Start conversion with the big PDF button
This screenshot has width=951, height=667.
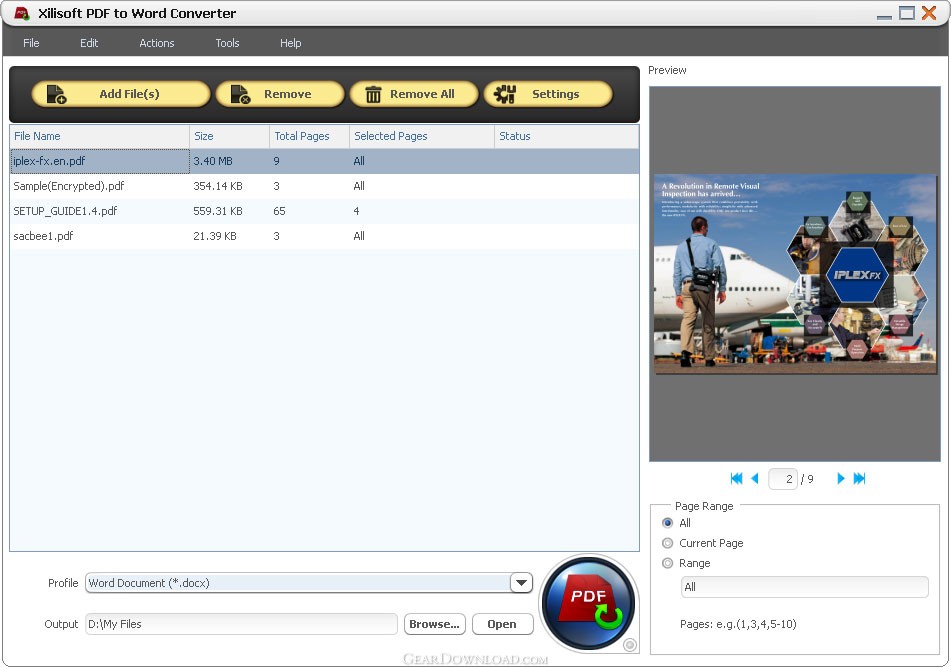coord(588,603)
